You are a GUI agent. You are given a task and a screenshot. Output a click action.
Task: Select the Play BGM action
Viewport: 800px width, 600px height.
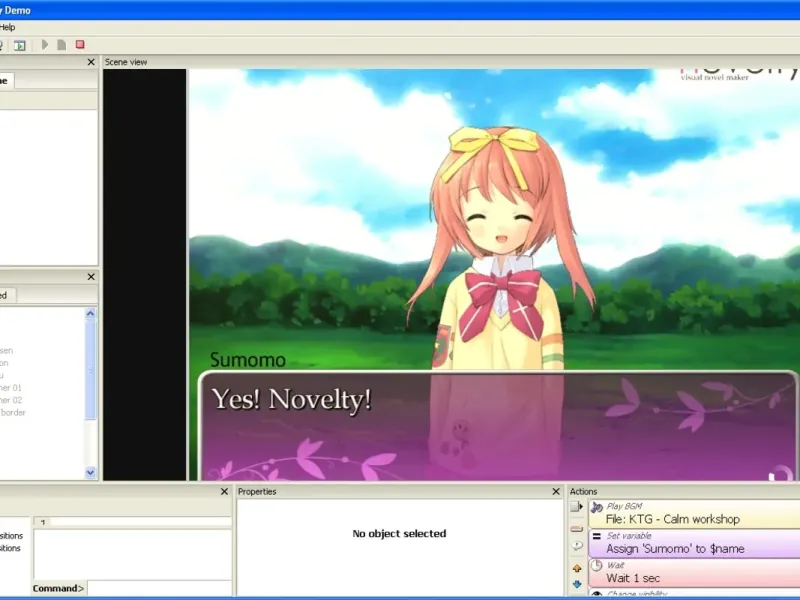tap(694, 514)
